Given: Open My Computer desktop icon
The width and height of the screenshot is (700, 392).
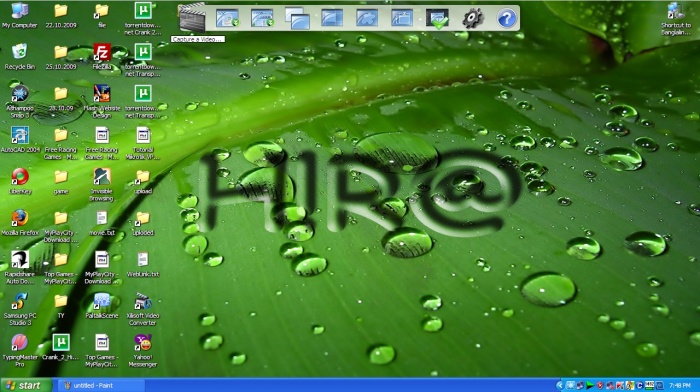Looking at the screenshot, I should coord(19,16).
